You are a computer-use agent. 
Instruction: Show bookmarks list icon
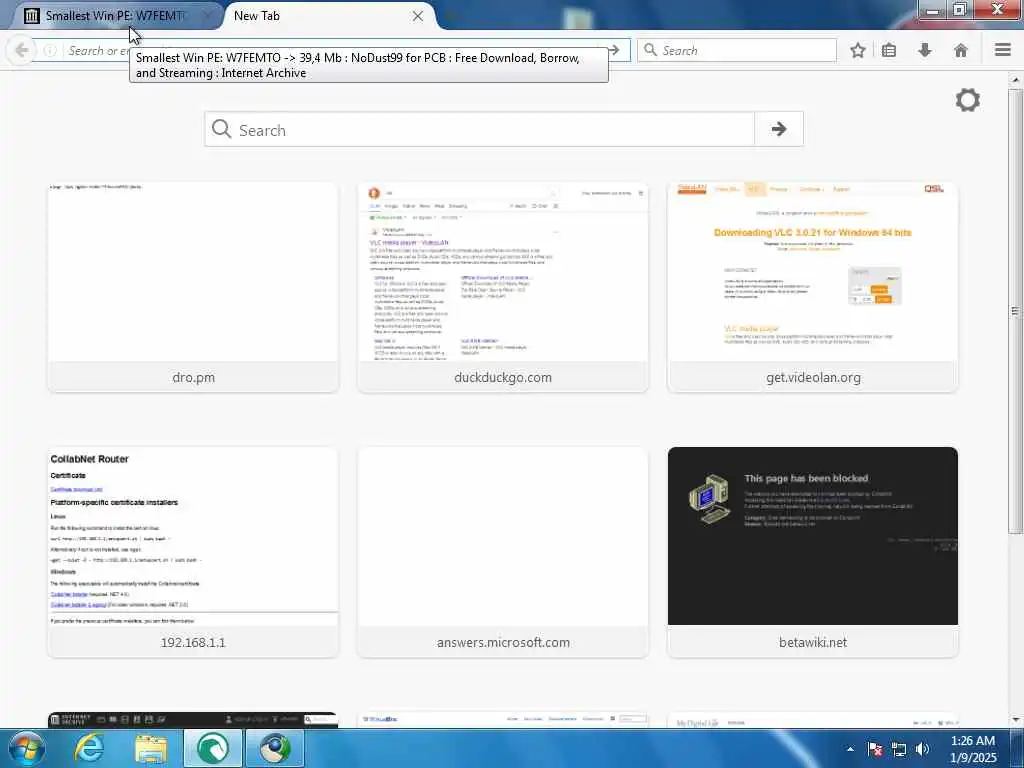(889, 50)
